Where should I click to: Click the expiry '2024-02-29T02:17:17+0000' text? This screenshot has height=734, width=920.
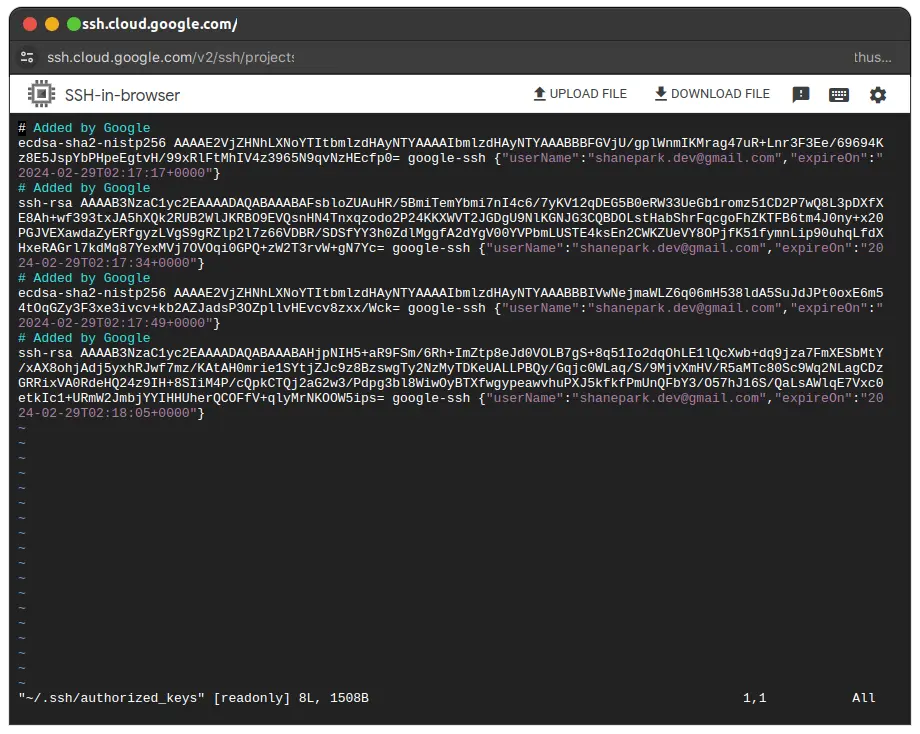(x=111, y=173)
